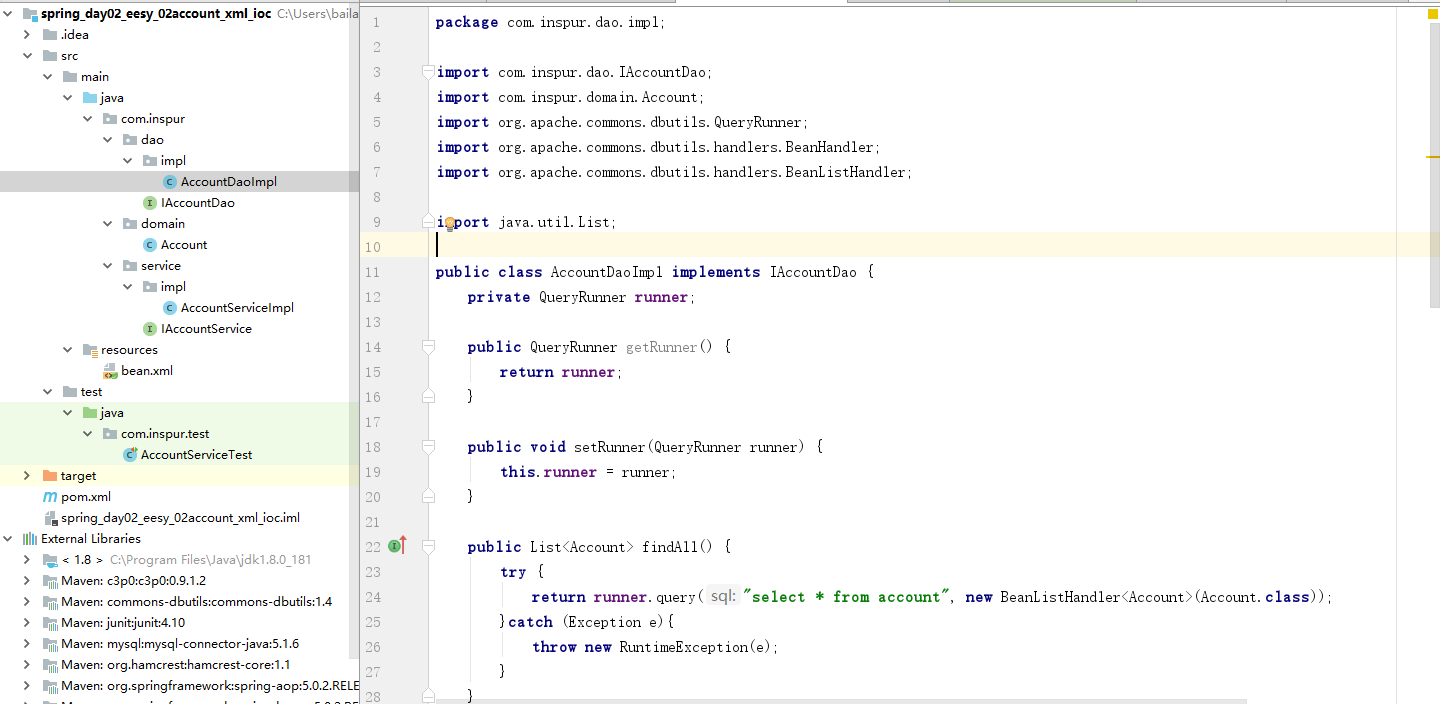The height and width of the screenshot is (704, 1440).
Task: Select spring_day02_eesy_02account_xml_ioc.iml file
Action: point(180,518)
